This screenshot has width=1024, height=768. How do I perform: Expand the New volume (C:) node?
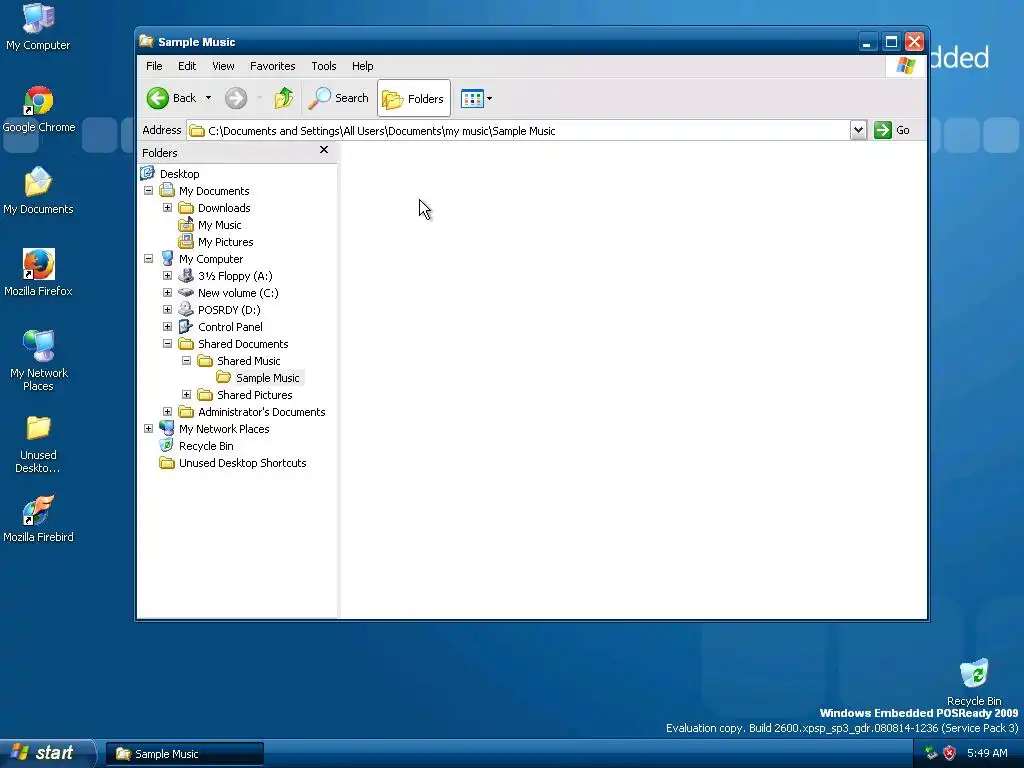tap(167, 293)
